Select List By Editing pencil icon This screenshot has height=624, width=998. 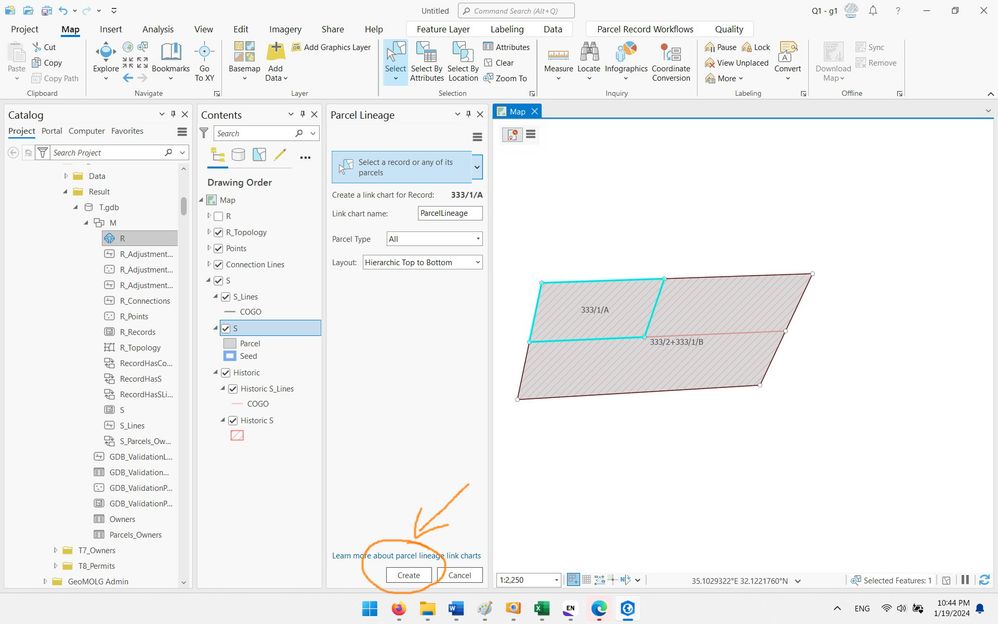tap(280, 155)
